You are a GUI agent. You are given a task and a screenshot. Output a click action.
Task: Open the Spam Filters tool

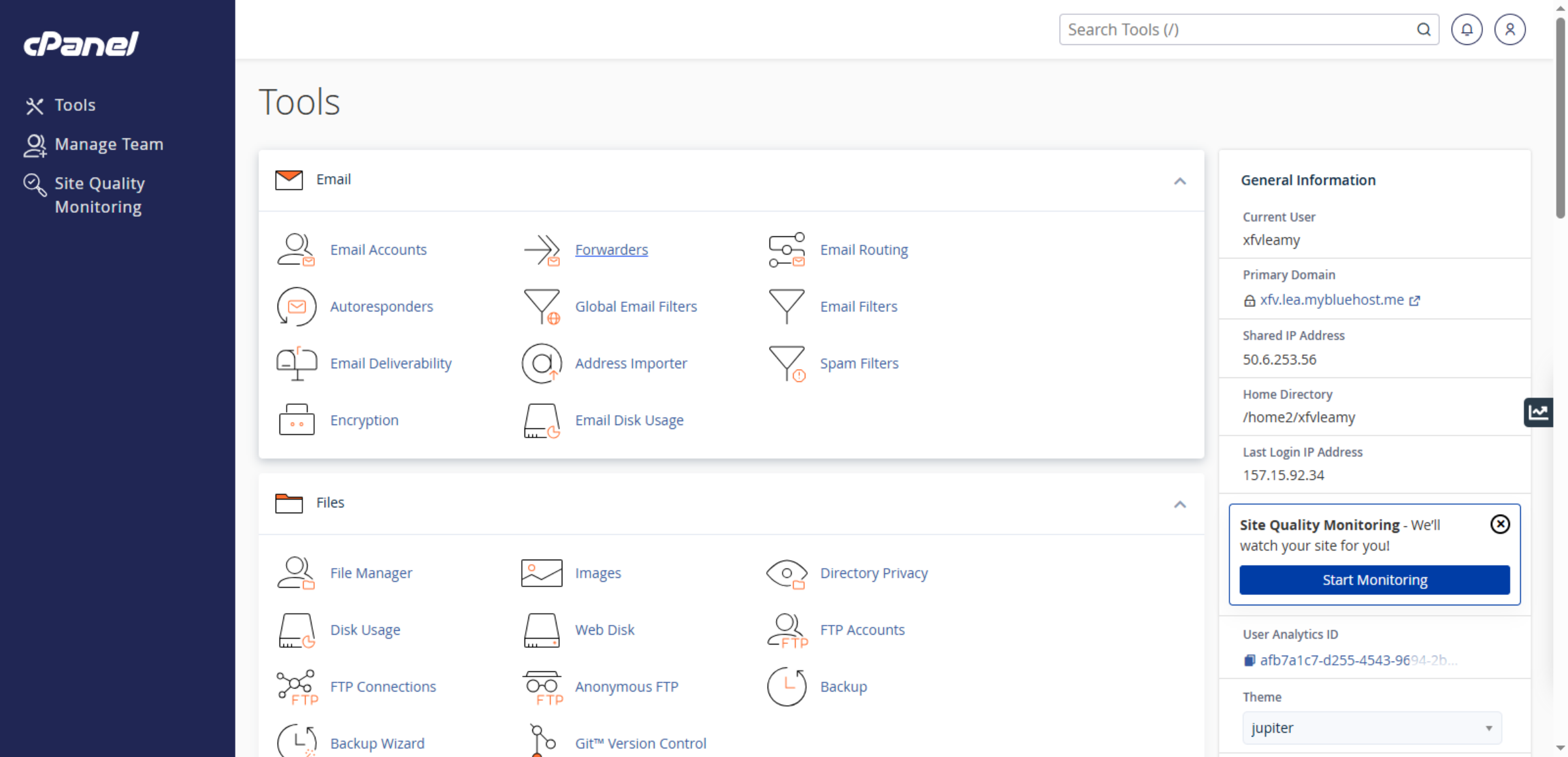click(x=859, y=363)
